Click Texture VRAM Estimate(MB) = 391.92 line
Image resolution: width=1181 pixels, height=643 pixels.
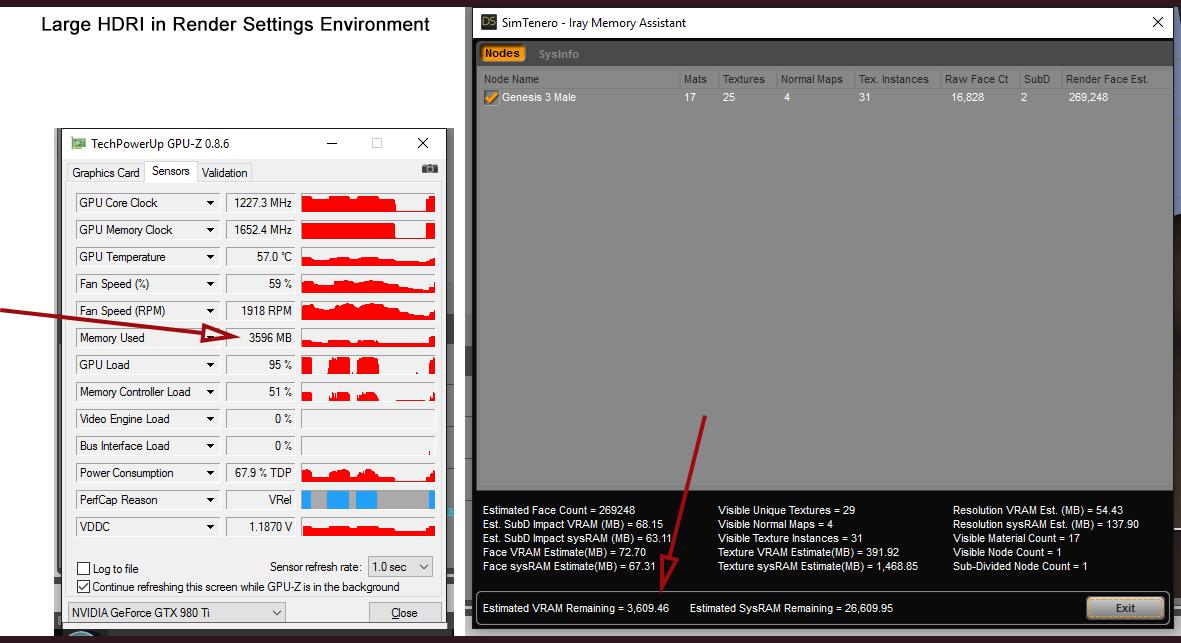pos(808,552)
